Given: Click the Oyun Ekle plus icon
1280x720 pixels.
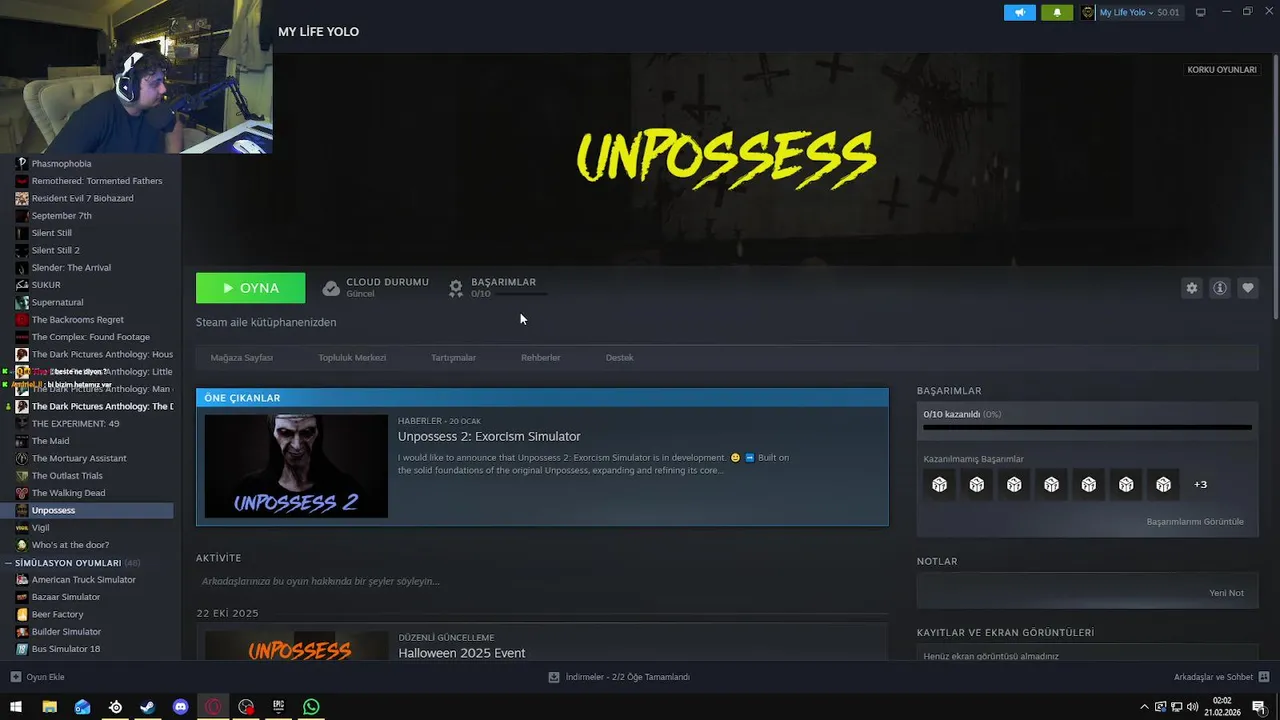Looking at the screenshot, I should pyautogui.click(x=15, y=677).
